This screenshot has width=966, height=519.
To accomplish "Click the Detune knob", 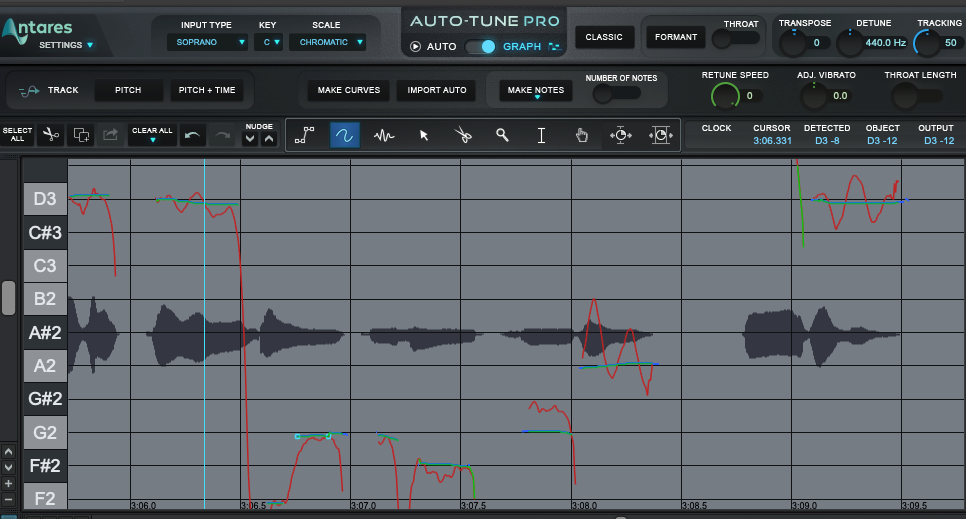I will pyautogui.click(x=850, y=43).
